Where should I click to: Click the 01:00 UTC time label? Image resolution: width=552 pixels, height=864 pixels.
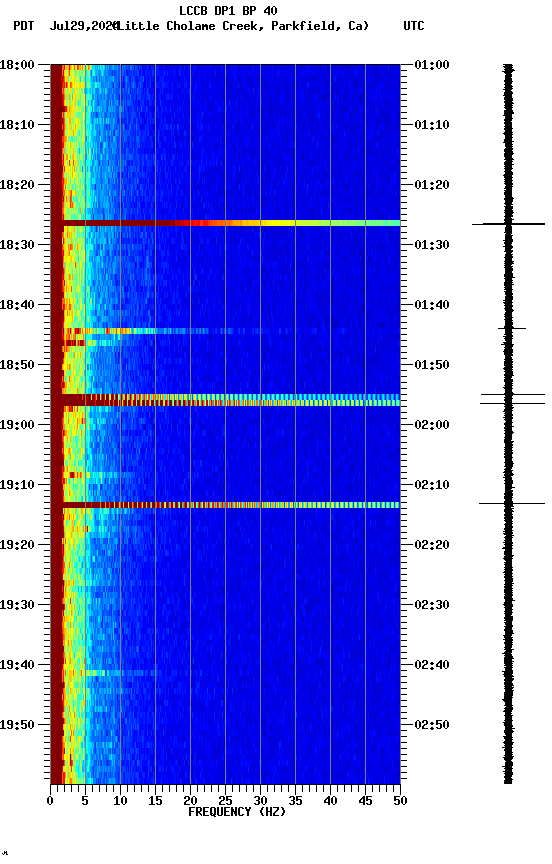pos(432,65)
